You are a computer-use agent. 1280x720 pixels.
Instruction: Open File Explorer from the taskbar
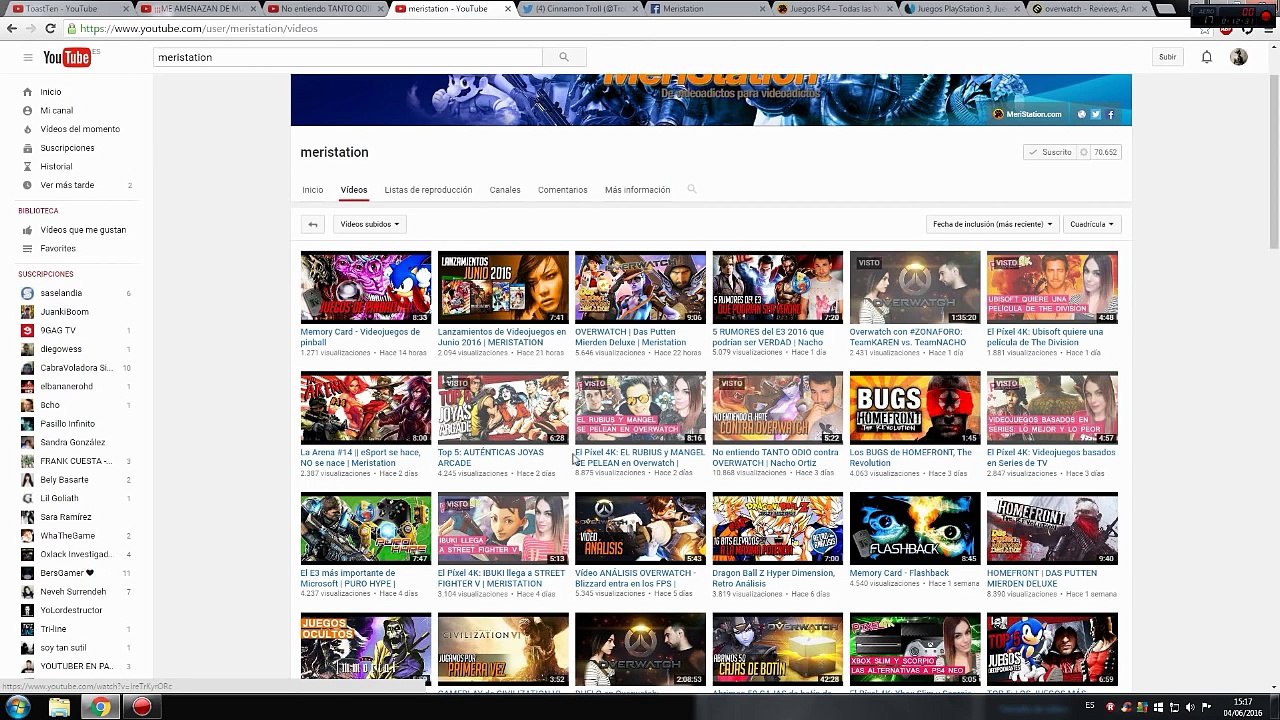click(x=59, y=707)
